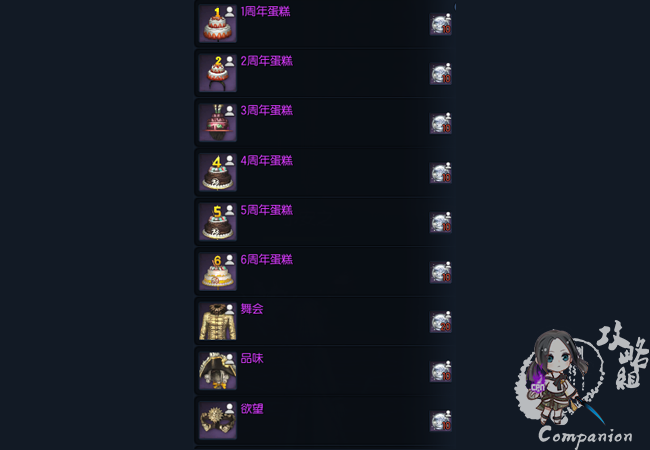Select the 舞会 item label
The height and width of the screenshot is (450, 650).
[x=252, y=309]
